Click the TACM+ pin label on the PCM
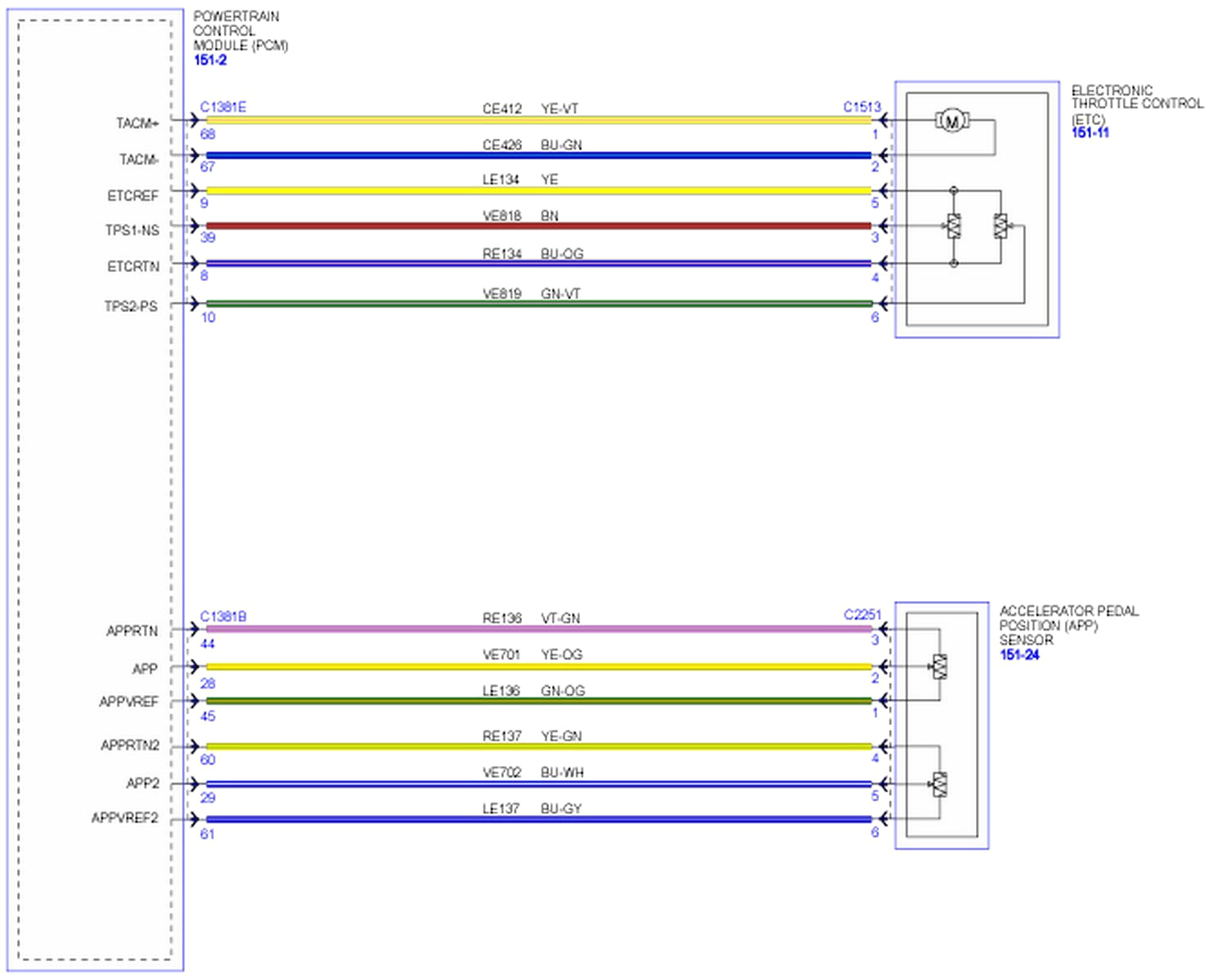Viewport: 1208px width, 980px height. tap(136, 119)
